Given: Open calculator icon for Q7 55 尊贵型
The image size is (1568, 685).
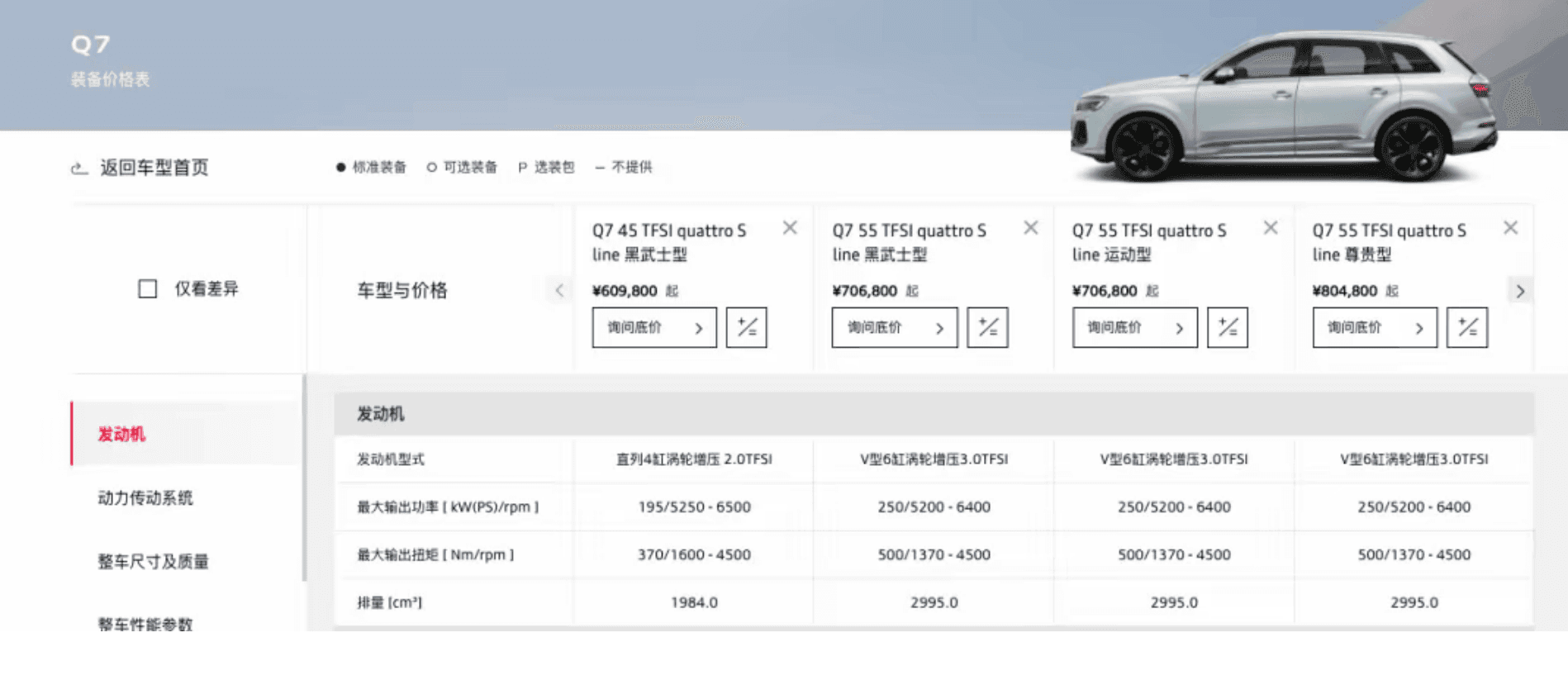Looking at the screenshot, I should point(1467,327).
